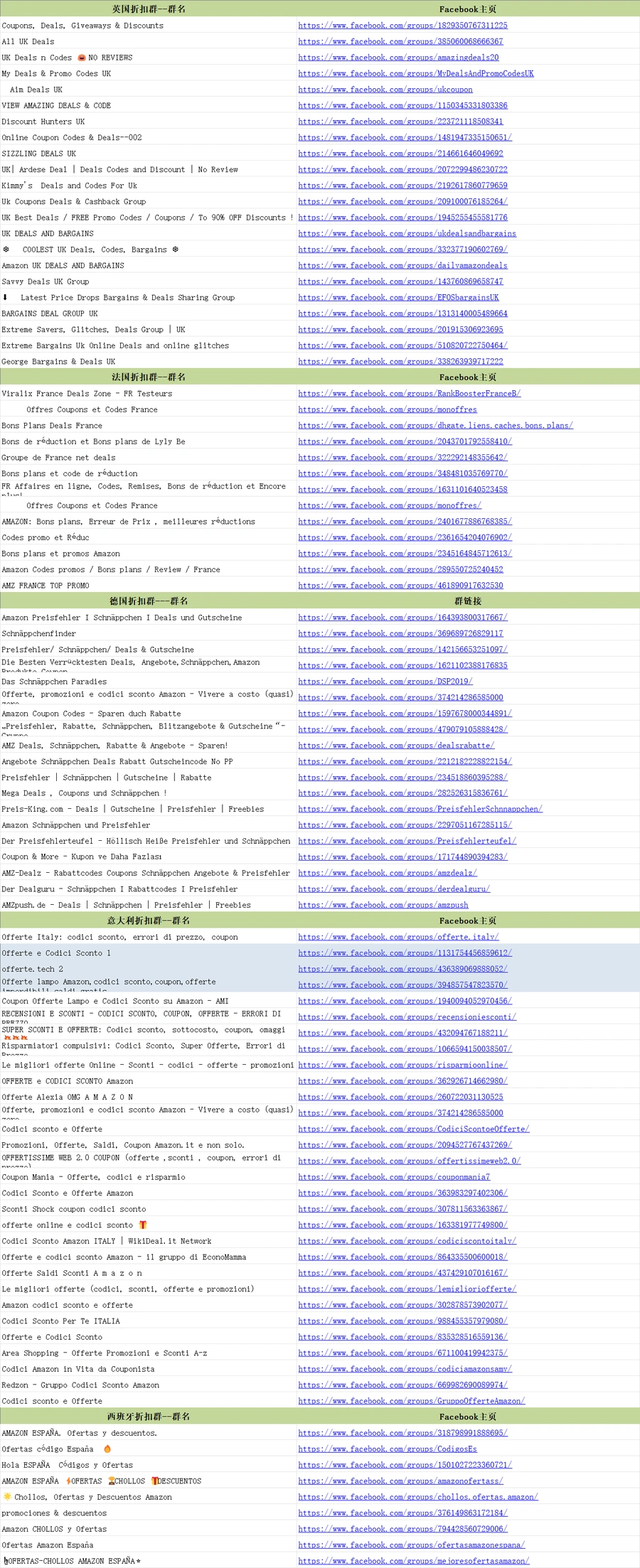
Task: Open the ukdealsandbargains group link
Action: click(x=407, y=233)
